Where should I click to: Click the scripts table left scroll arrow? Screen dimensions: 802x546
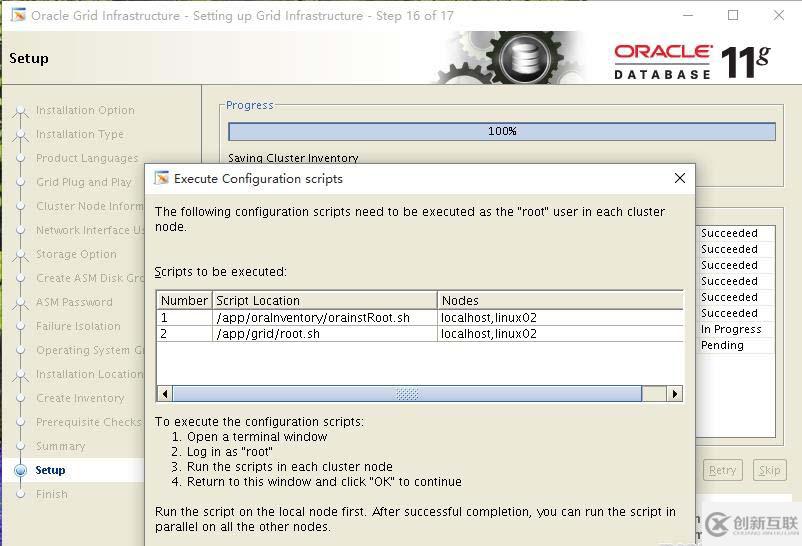(x=165, y=394)
